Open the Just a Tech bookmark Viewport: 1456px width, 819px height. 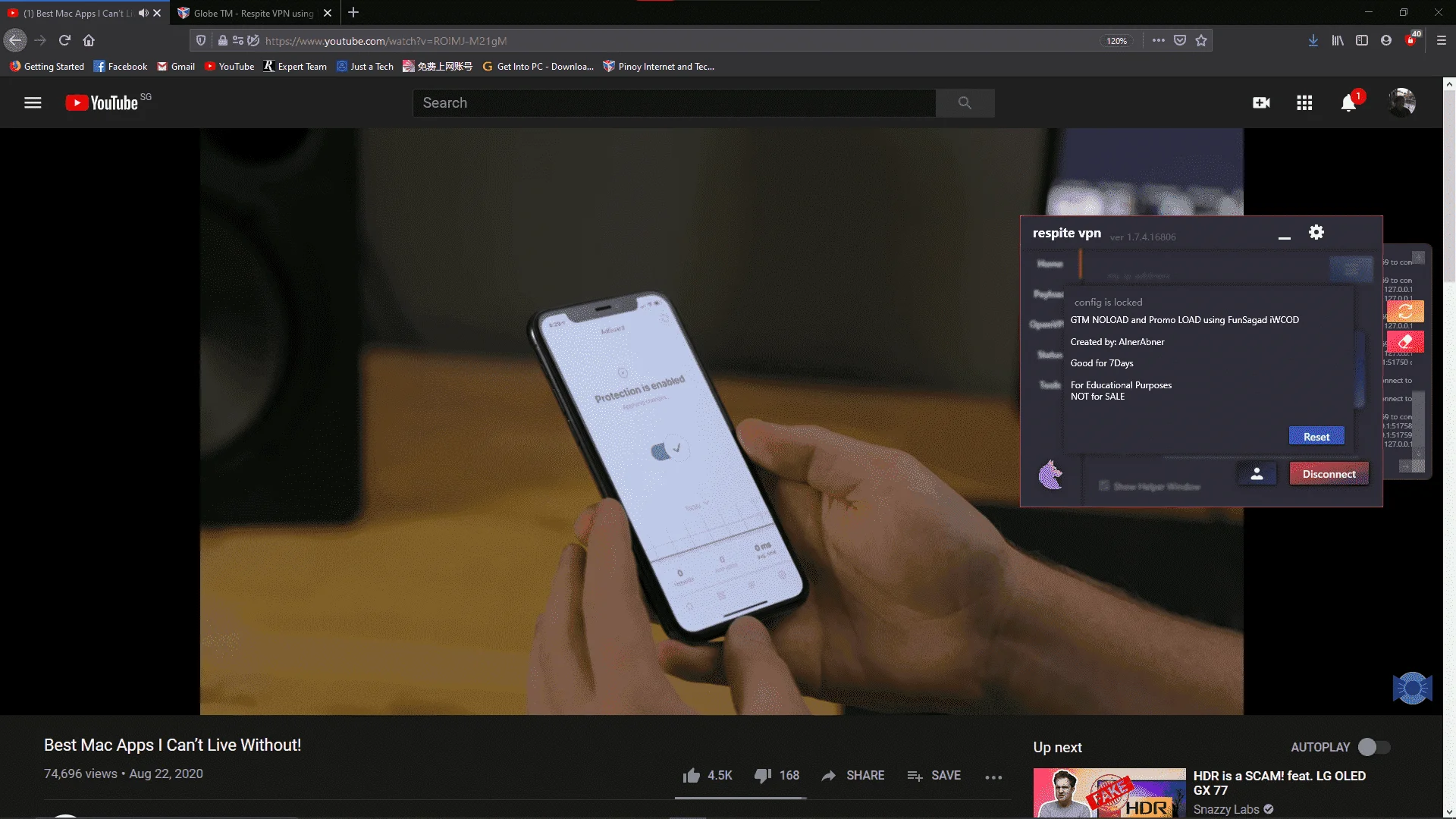[365, 67]
